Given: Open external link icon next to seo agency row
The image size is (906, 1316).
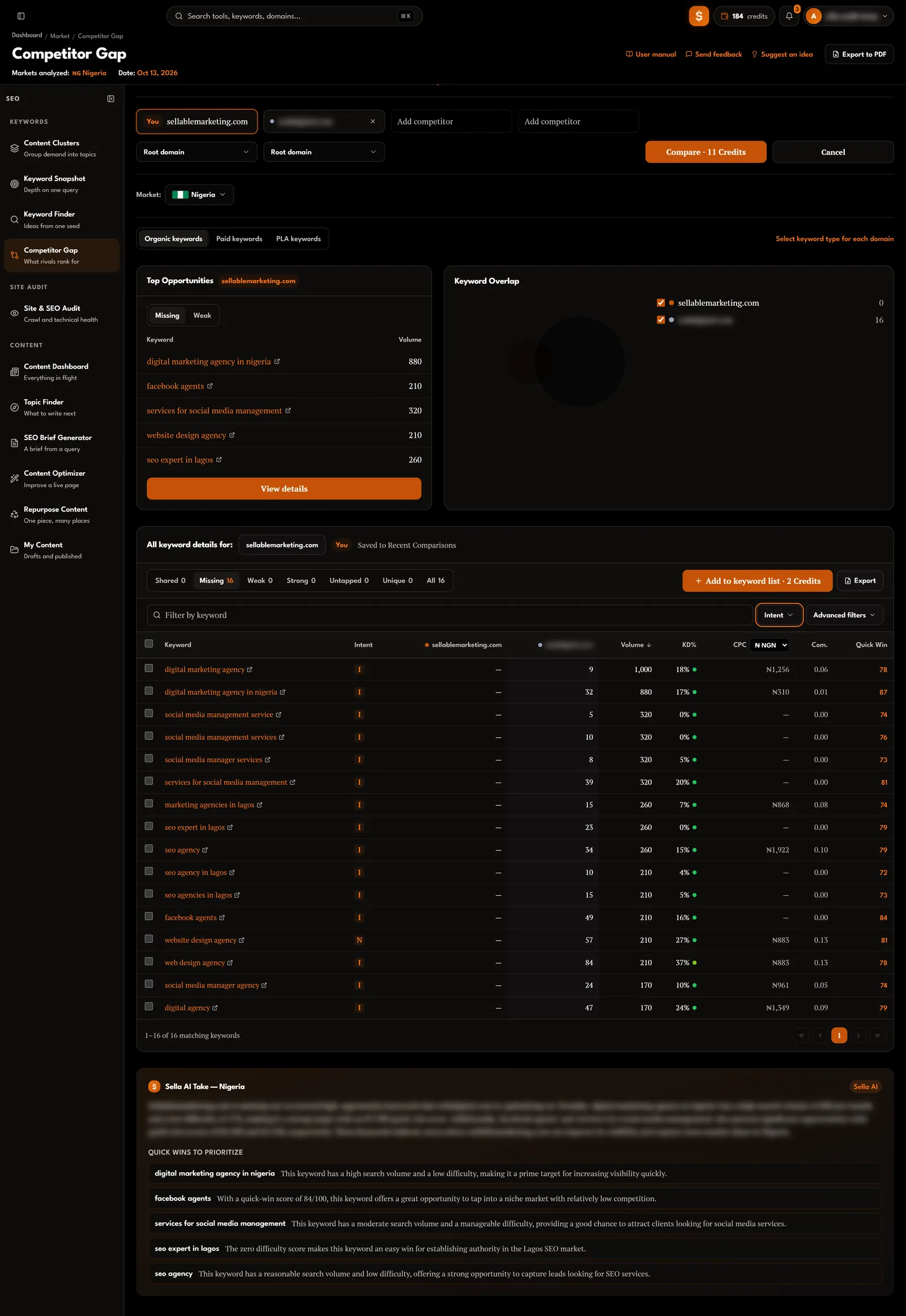Looking at the screenshot, I should [x=205, y=850].
